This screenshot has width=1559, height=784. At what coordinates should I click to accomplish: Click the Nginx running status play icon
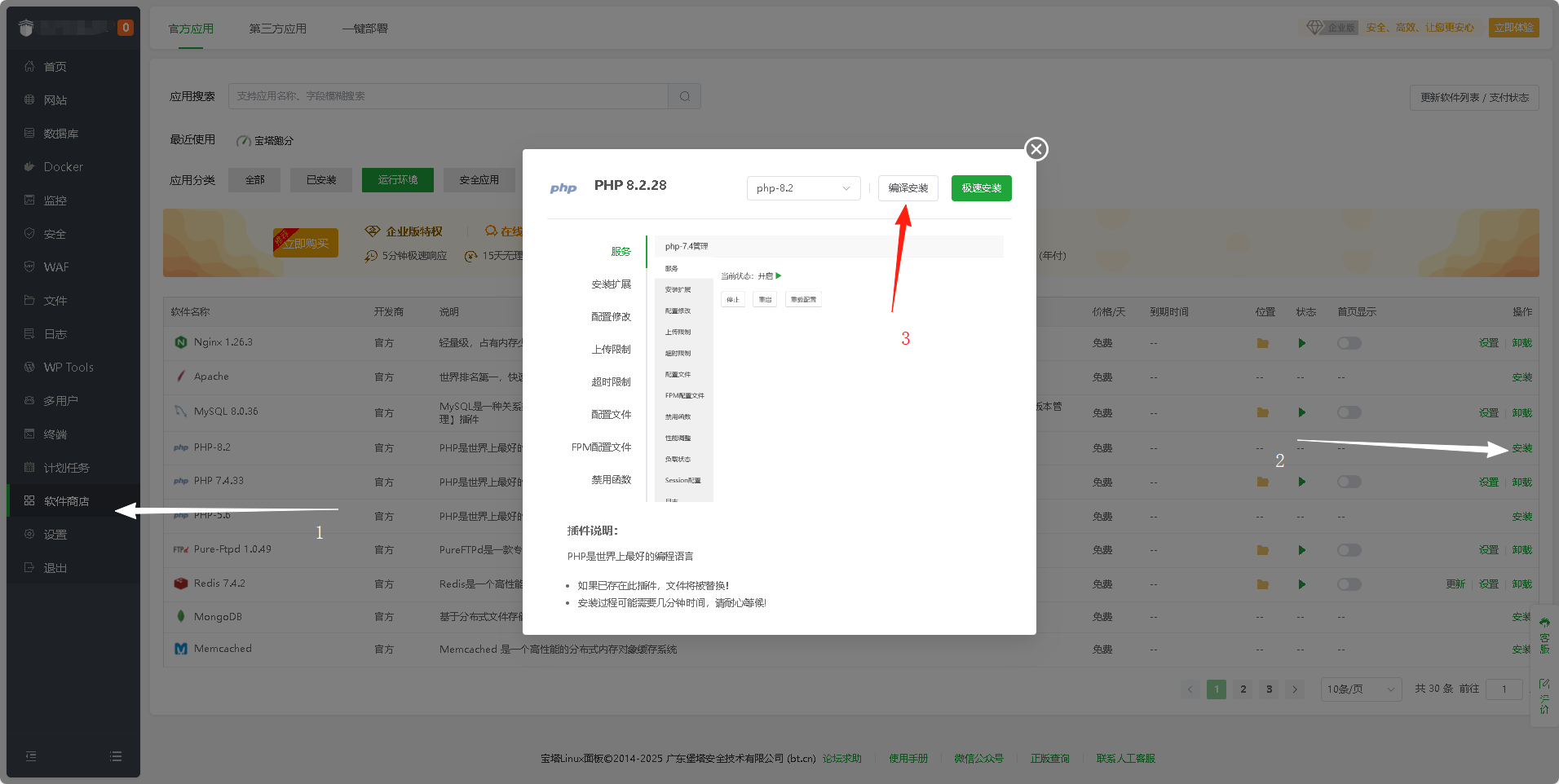point(1301,343)
